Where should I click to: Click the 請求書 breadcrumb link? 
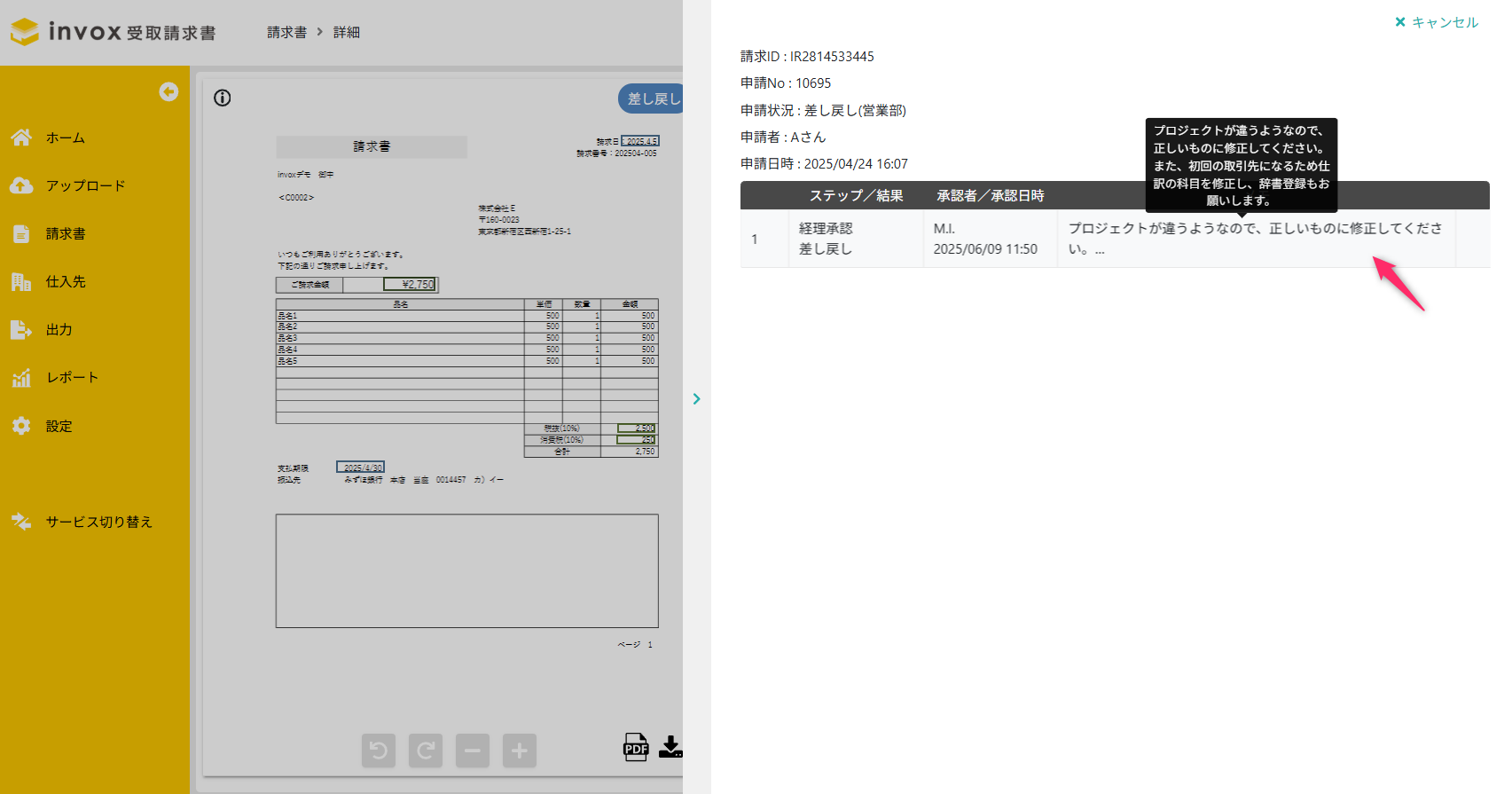tap(287, 32)
